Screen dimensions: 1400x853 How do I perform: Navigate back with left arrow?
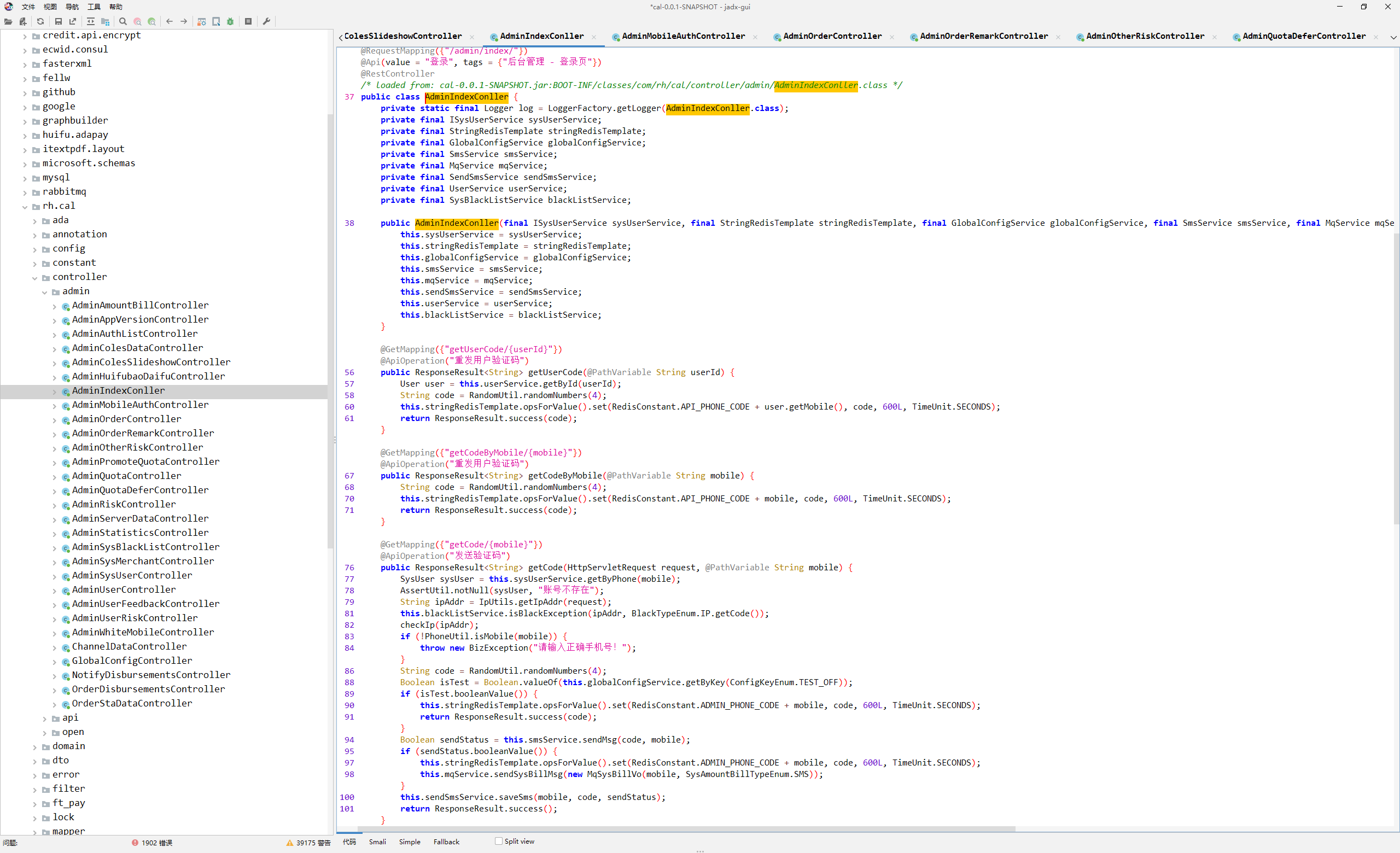170,21
